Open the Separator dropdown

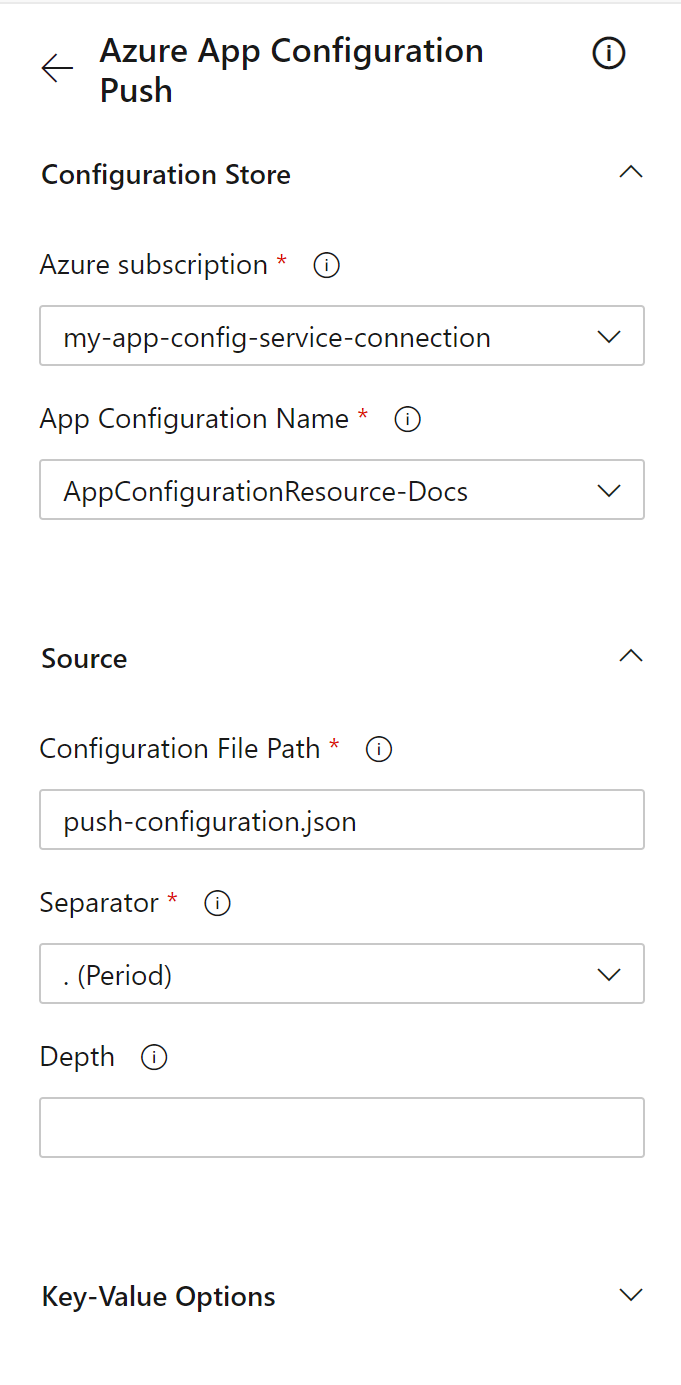(x=609, y=974)
